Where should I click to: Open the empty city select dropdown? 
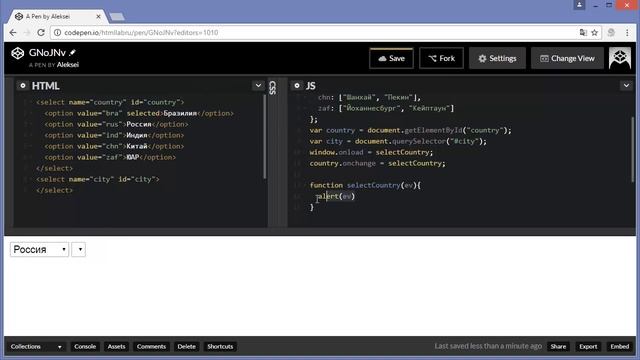pyautogui.click(x=78, y=249)
